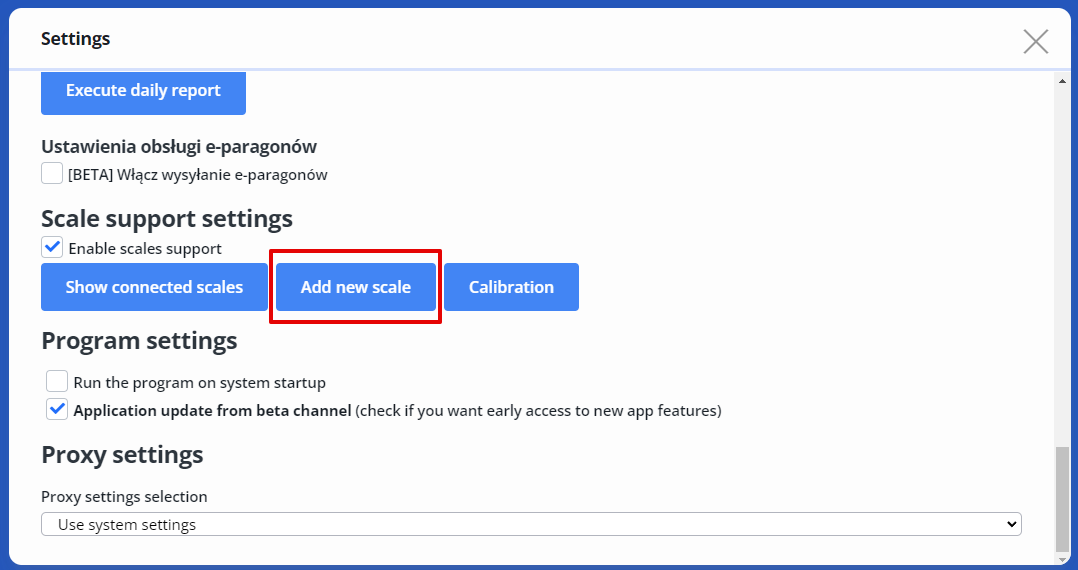
Task: Enable the BETA e-paragon sending checkbox
Action: point(52,174)
